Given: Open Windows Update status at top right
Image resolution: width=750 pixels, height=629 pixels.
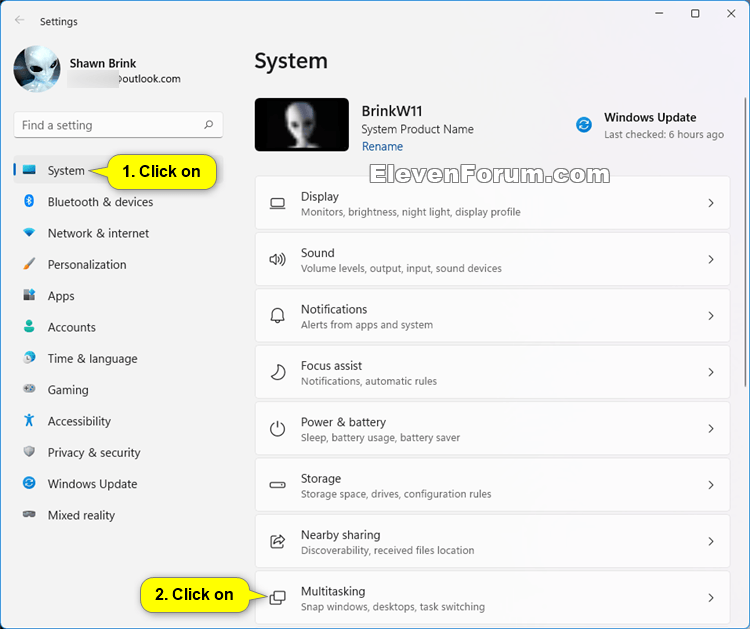Looking at the screenshot, I should point(650,125).
